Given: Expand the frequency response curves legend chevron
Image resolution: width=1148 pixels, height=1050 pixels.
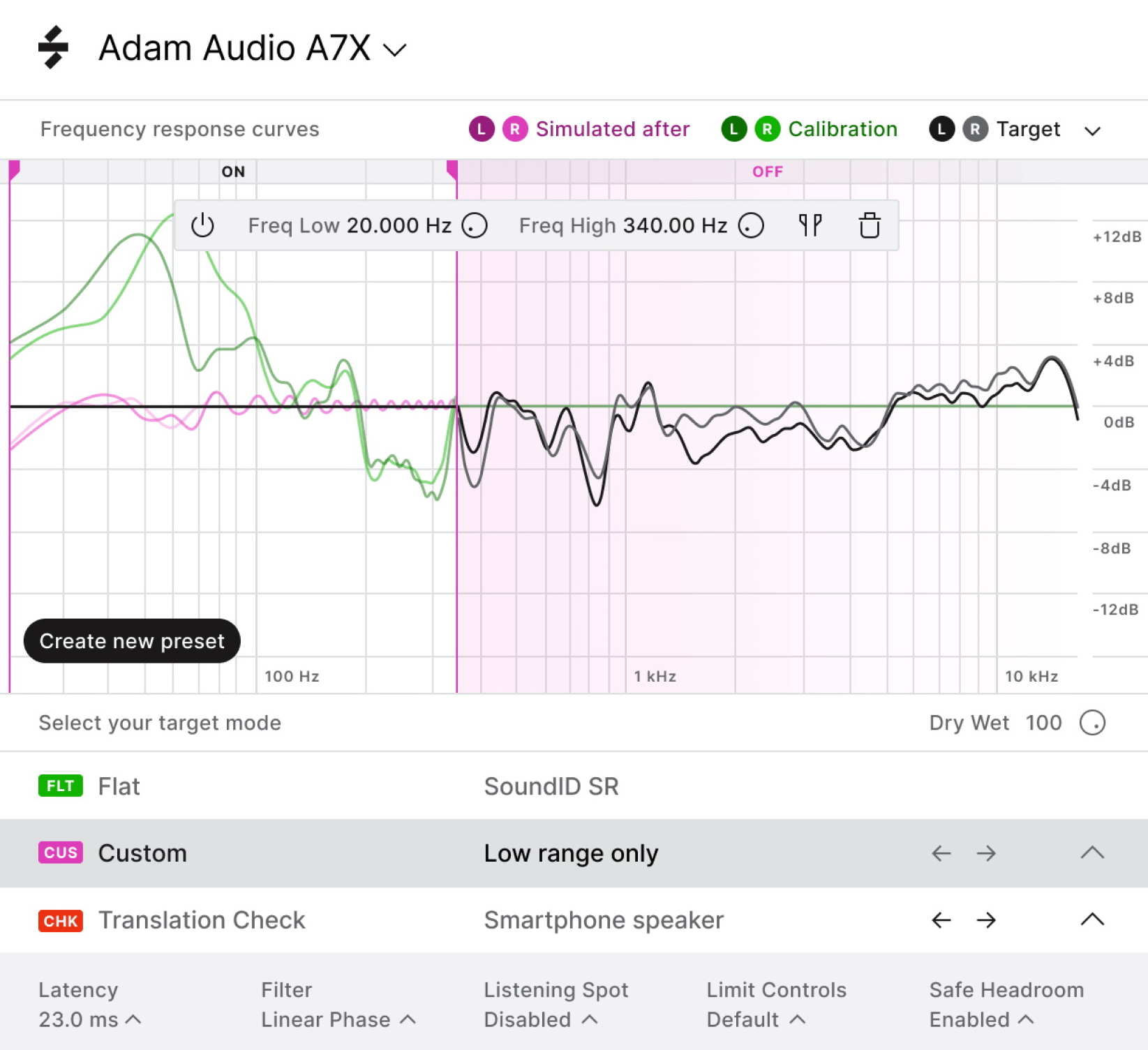Looking at the screenshot, I should point(1093,130).
